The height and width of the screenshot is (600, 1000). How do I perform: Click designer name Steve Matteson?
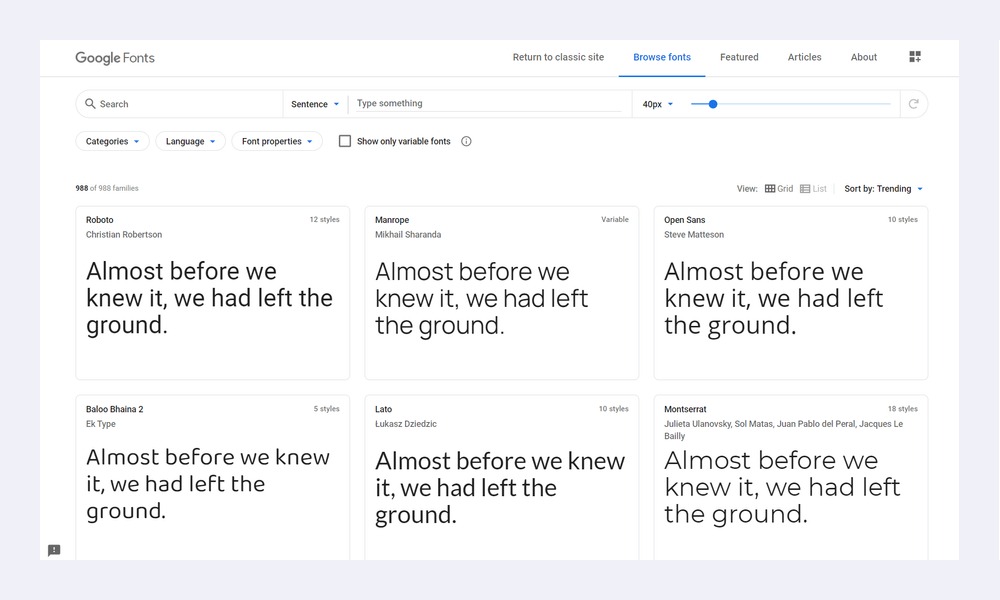point(694,235)
